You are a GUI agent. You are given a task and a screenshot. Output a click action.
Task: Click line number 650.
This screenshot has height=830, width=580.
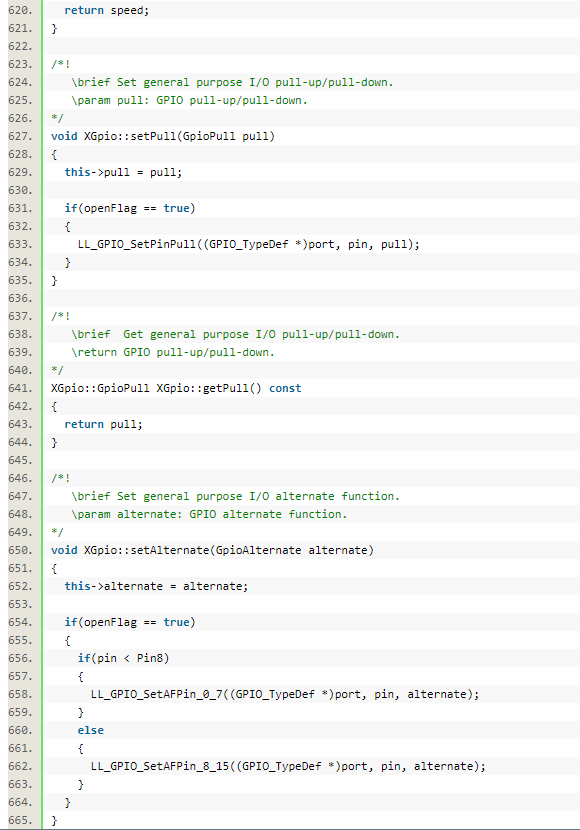click(20, 550)
